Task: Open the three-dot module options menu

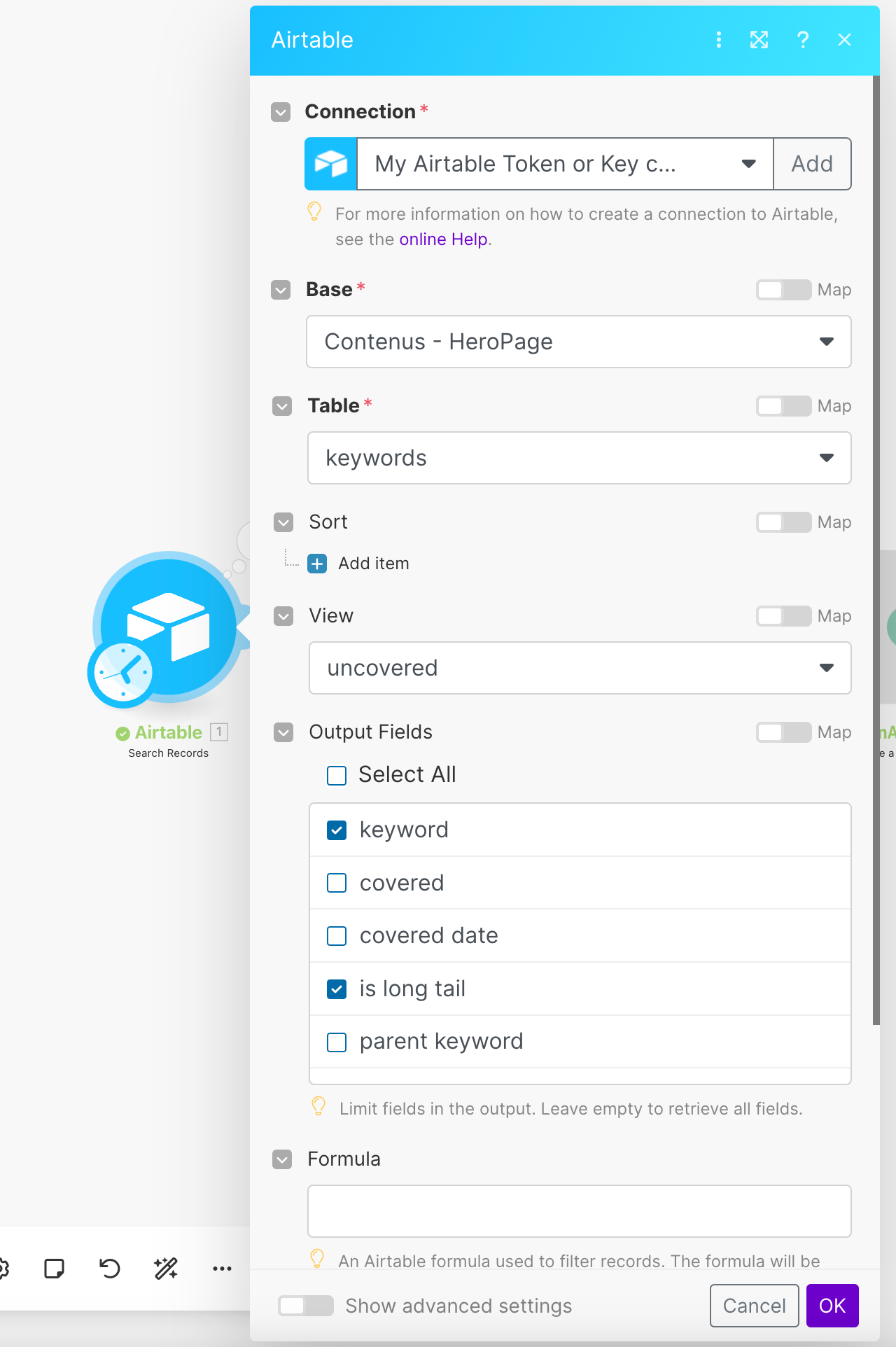Action: point(718,40)
